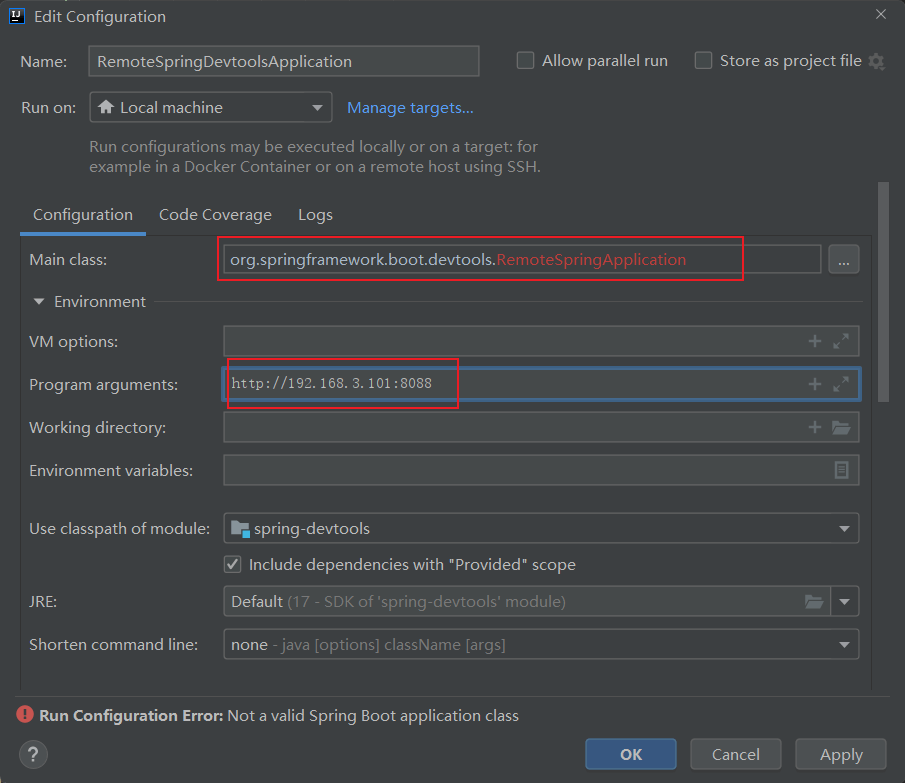Open Environment variables editor icon

click(x=841, y=470)
